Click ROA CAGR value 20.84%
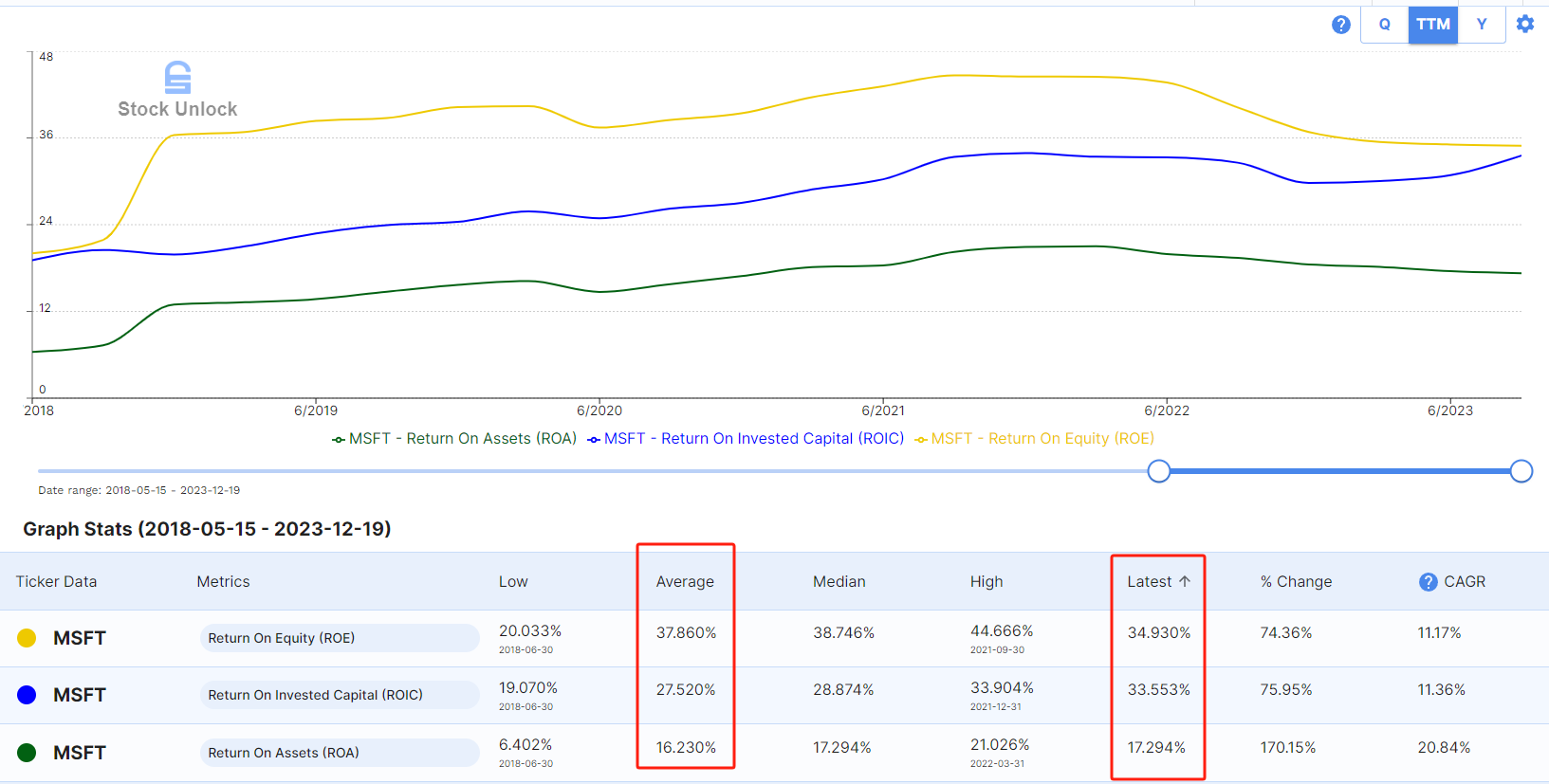The height and width of the screenshot is (784, 1549). click(1444, 748)
